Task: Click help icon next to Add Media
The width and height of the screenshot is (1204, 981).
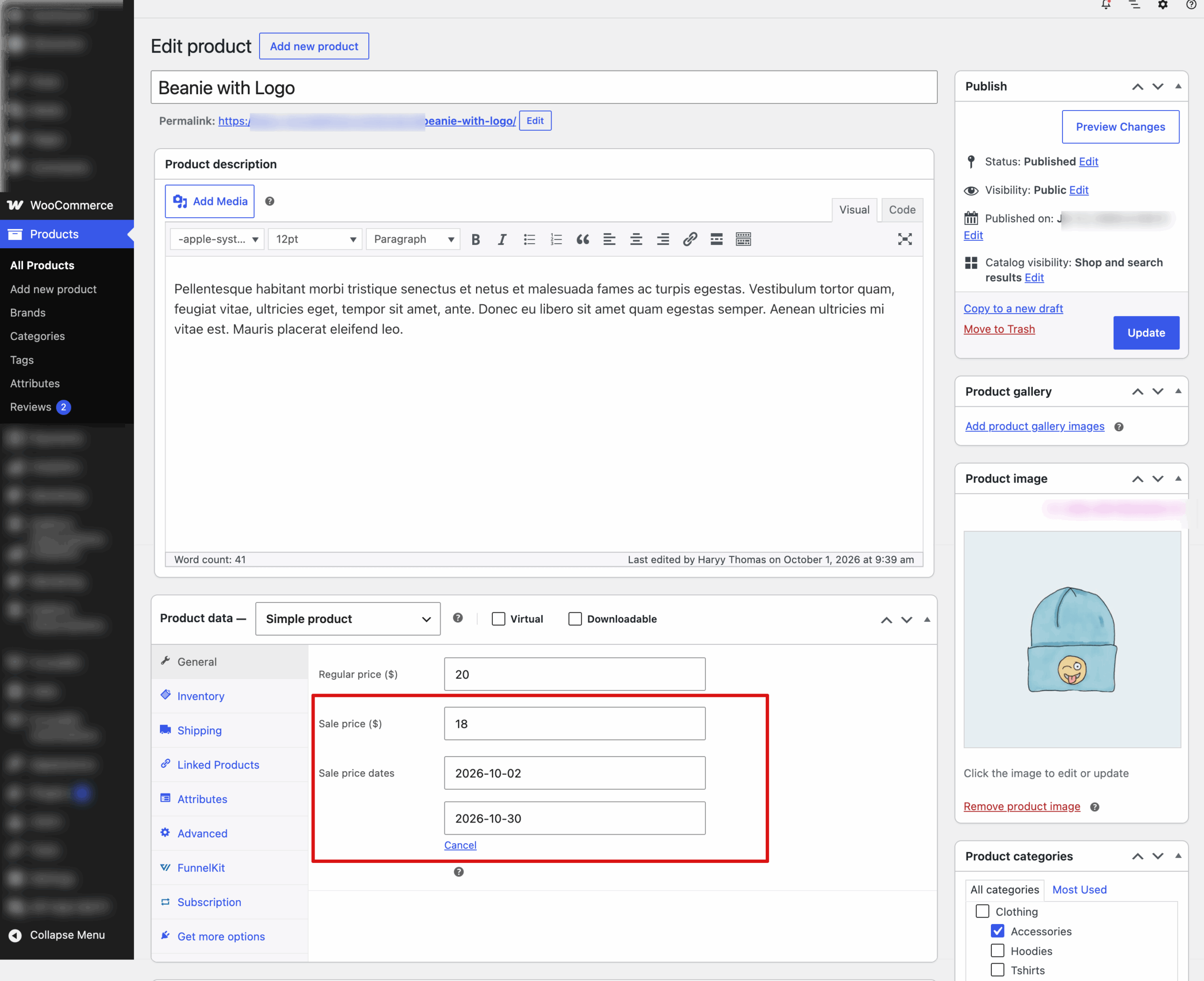Action: click(270, 201)
